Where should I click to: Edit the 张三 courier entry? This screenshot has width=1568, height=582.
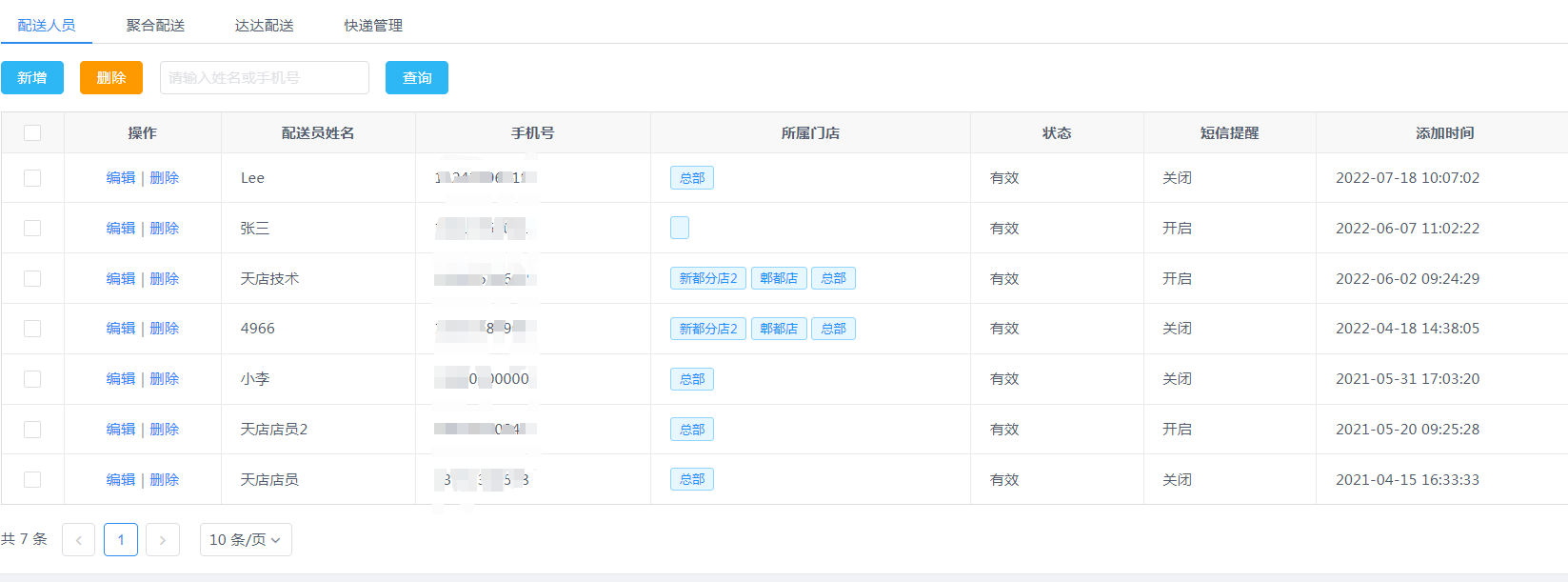[x=121, y=229]
